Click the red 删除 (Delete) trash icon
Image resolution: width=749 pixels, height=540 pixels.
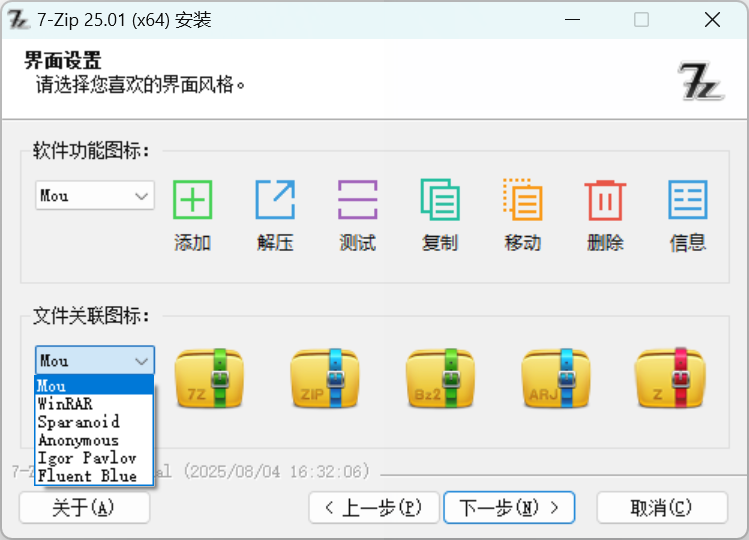point(605,200)
